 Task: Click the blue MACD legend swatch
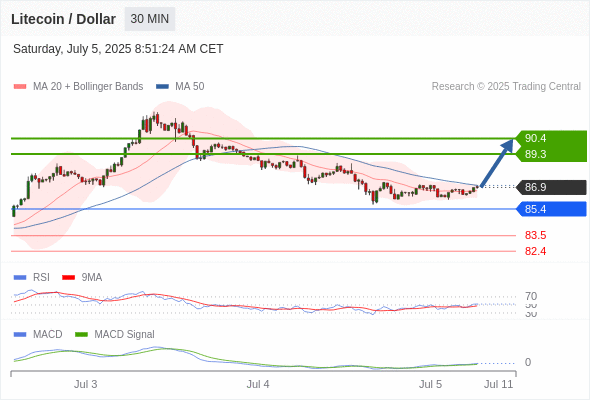(20, 335)
